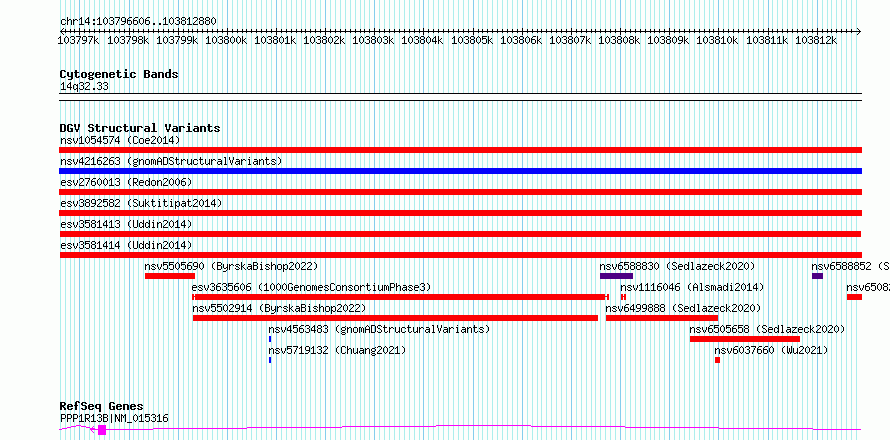
Task: Open the nsv6588830 (Sedlazeck2020) label
Action: click(677, 266)
